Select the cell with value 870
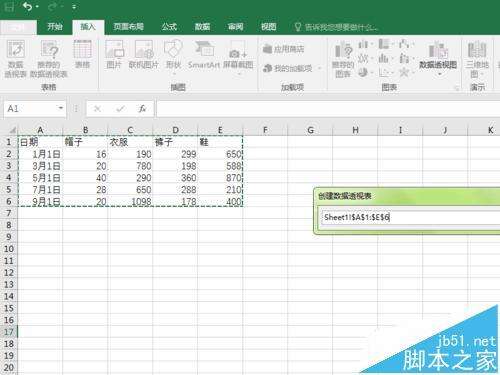 click(x=220, y=178)
